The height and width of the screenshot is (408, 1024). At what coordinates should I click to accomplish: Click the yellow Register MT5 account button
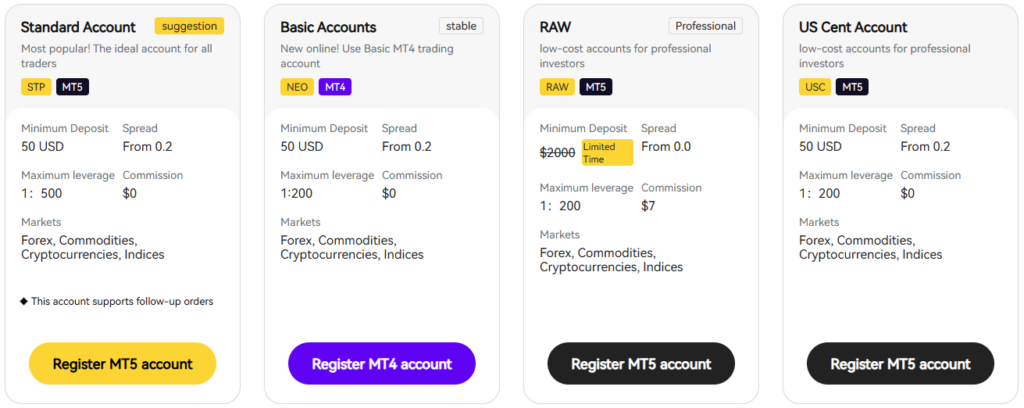click(x=122, y=364)
